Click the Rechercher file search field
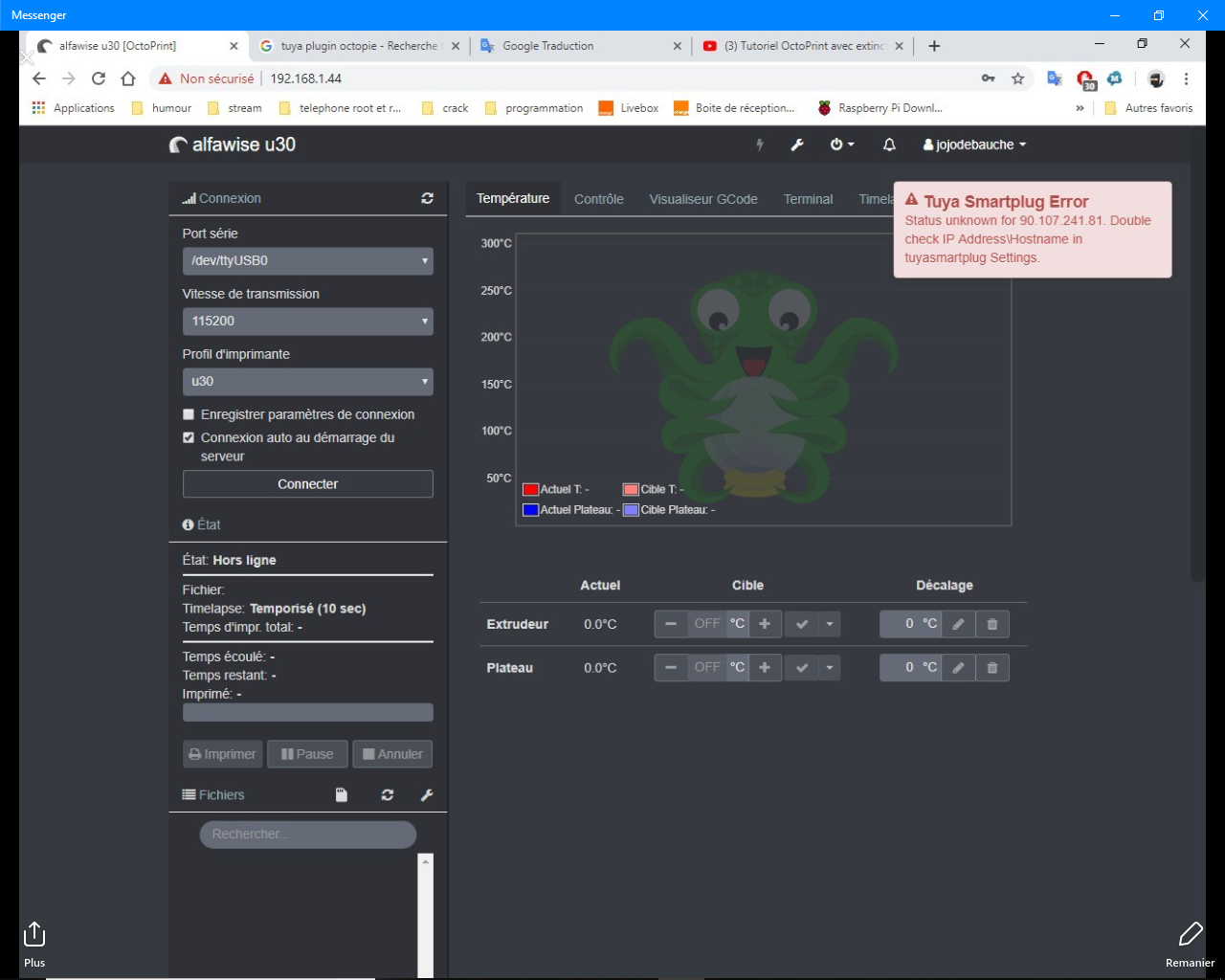1225x980 pixels. (307, 835)
